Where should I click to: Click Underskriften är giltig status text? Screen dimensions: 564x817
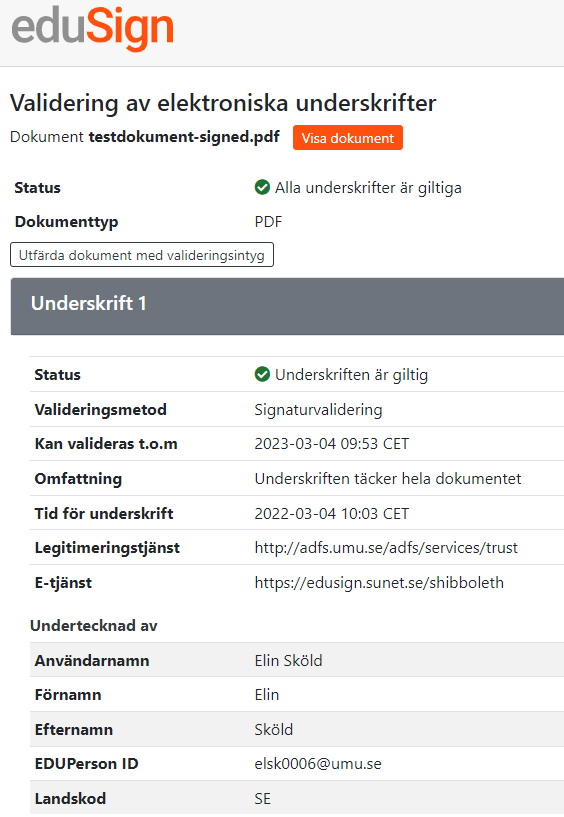352,375
